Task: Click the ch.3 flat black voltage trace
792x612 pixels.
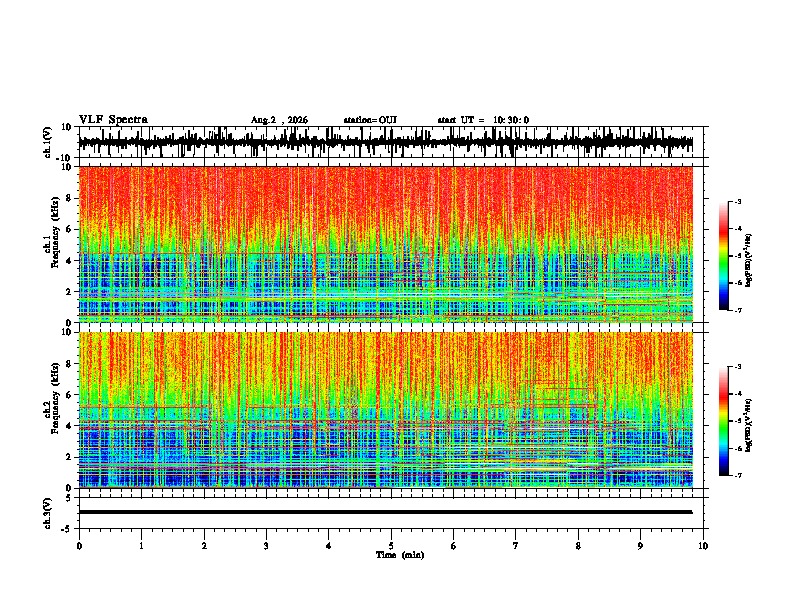Action: (385, 512)
